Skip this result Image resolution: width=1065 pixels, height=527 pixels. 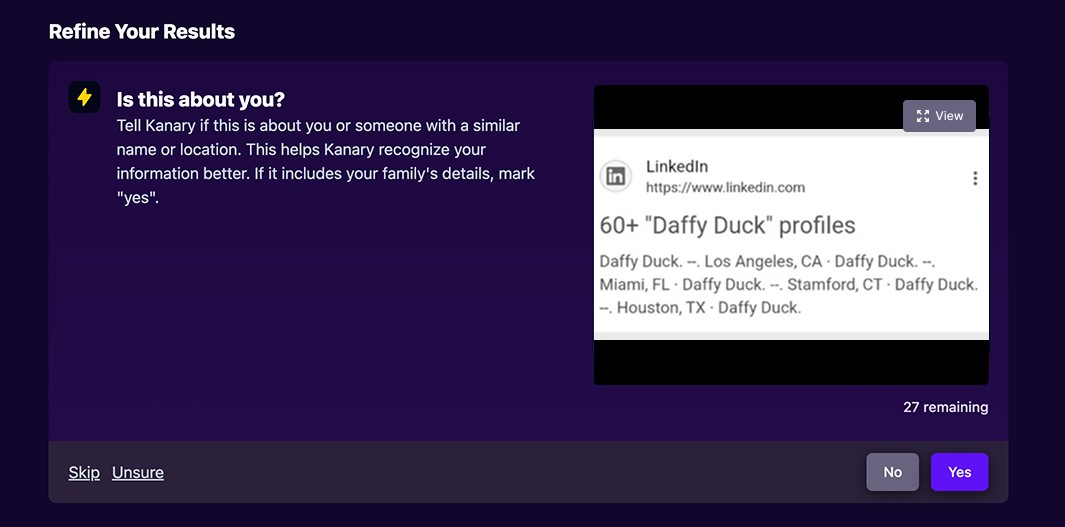click(x=84, y=473)
